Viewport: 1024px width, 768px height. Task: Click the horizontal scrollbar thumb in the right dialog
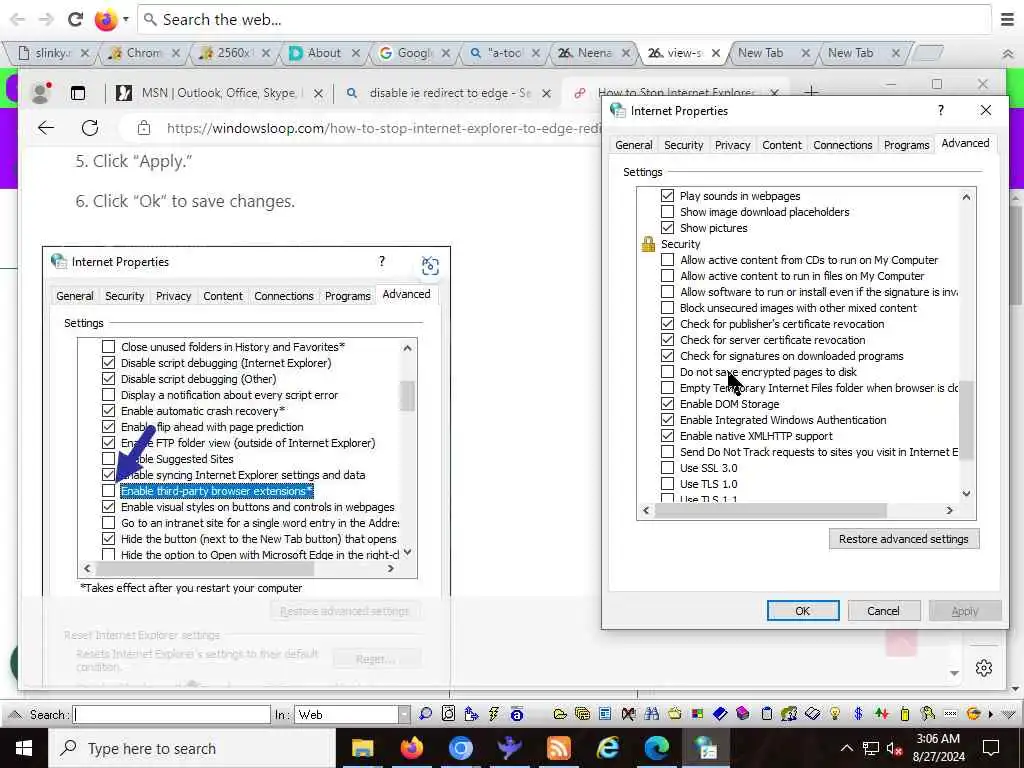(771, 510)
